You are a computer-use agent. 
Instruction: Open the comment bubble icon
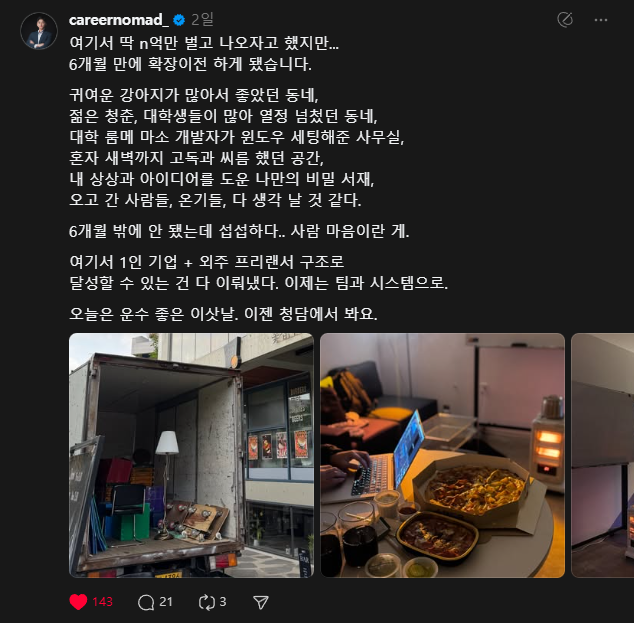pos(146,602)
